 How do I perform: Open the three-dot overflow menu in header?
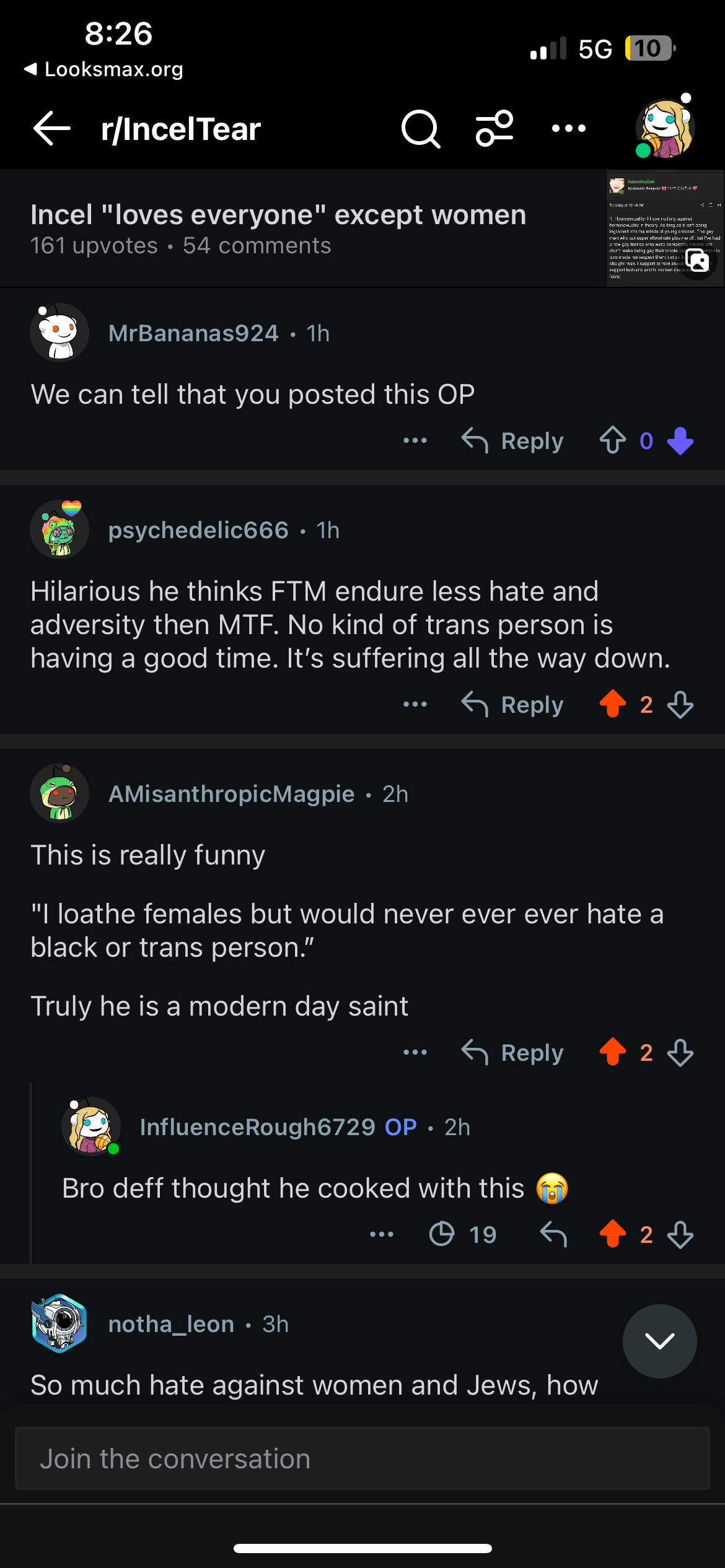click(568, 129)
